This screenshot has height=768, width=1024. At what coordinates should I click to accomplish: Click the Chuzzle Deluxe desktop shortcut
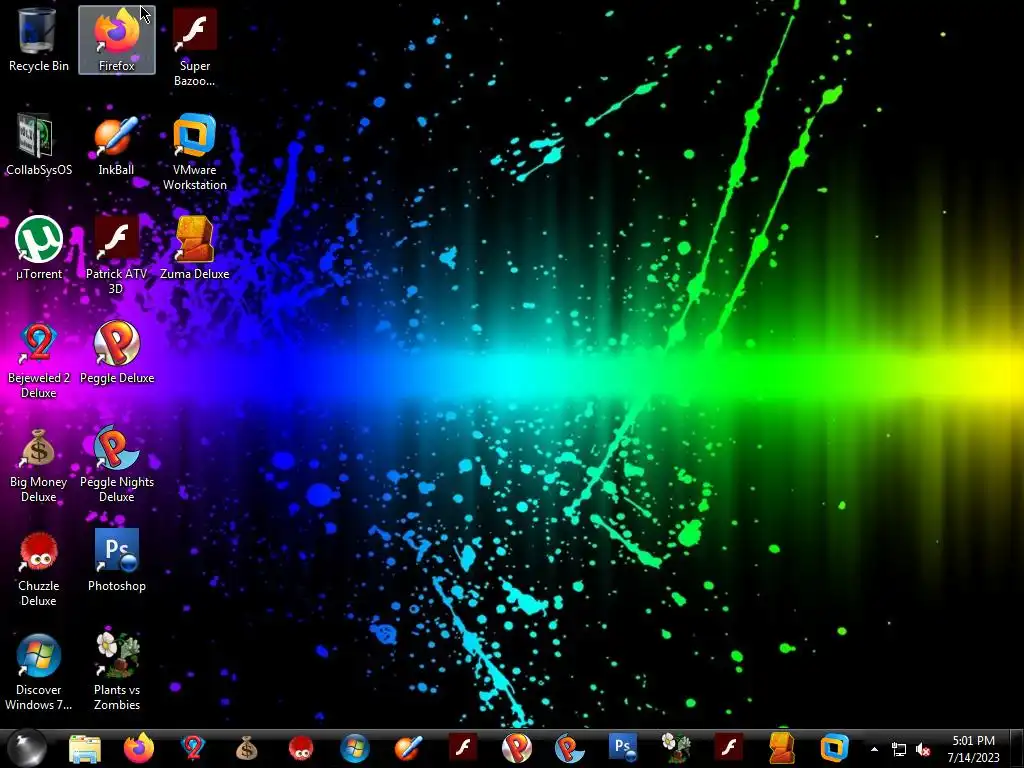tap(38, 568)
